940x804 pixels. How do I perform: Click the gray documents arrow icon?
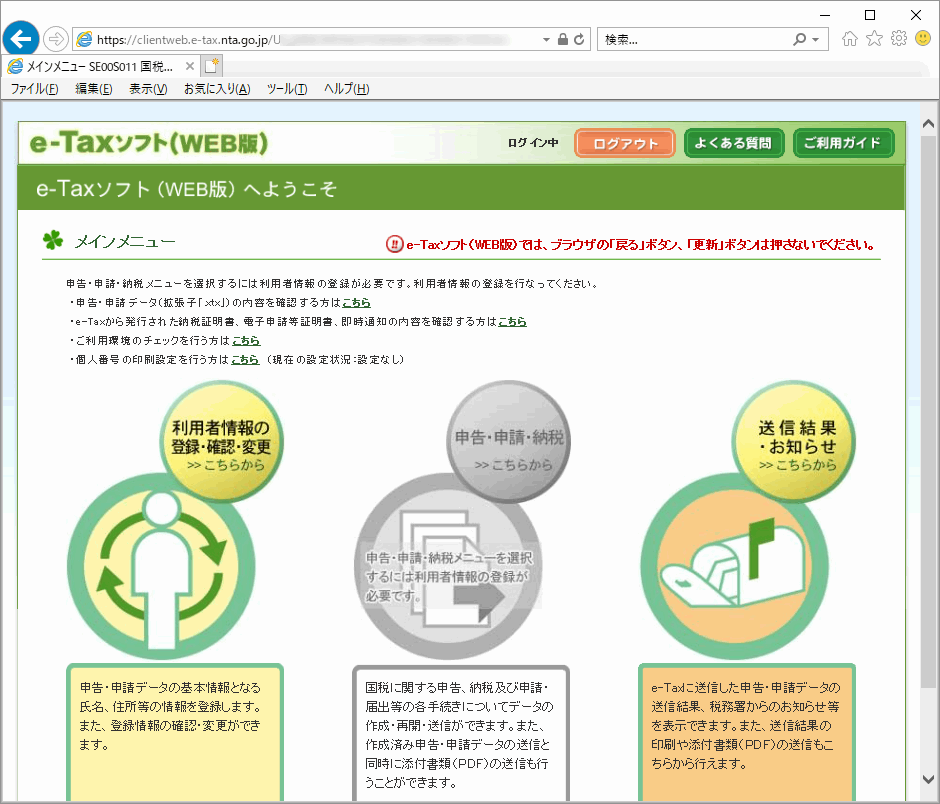coord(448,567)
